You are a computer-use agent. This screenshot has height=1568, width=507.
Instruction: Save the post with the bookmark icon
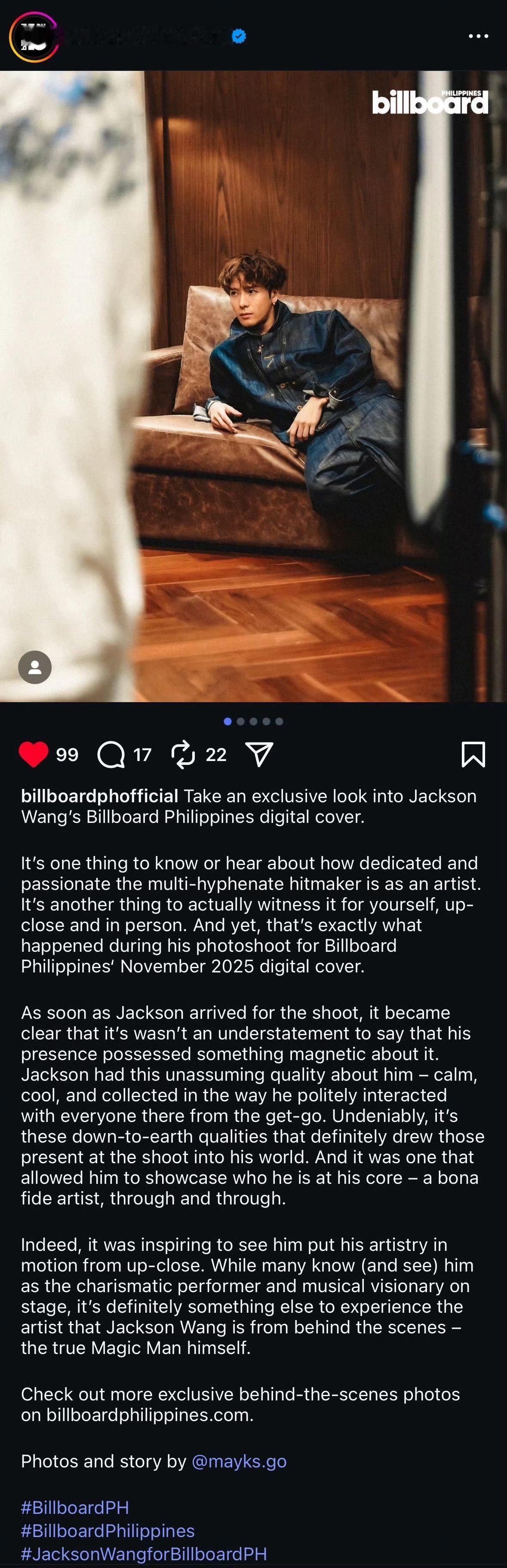click(473, 754)
